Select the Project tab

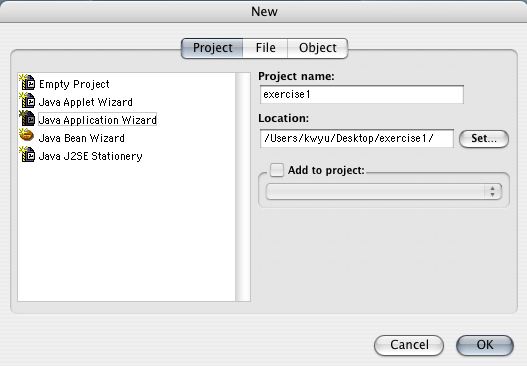pyautogui.click(x=212, y=48)
